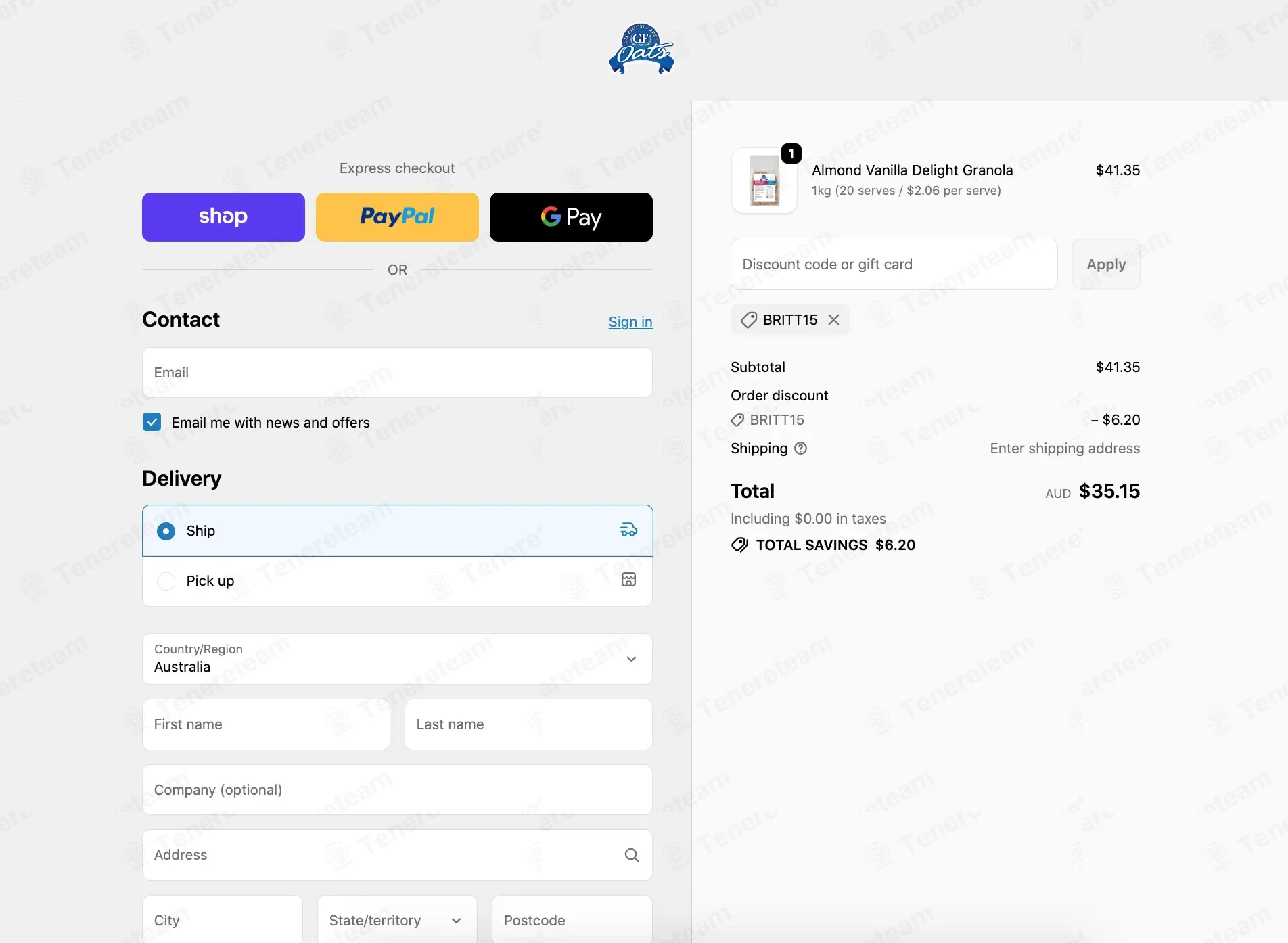The height and width of the screenshot is (943, 1288).
Task: Select the Pick up delivery option
Action: coord(398,581)
